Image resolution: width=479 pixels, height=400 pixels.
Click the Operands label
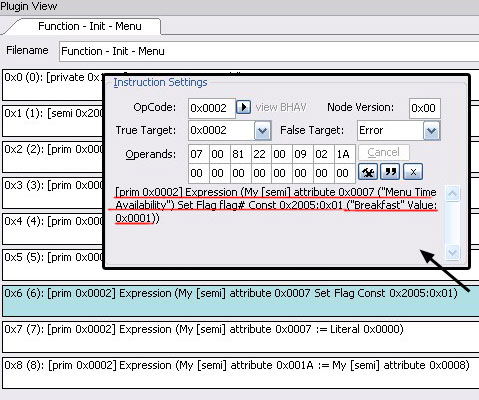pos(151,154)
